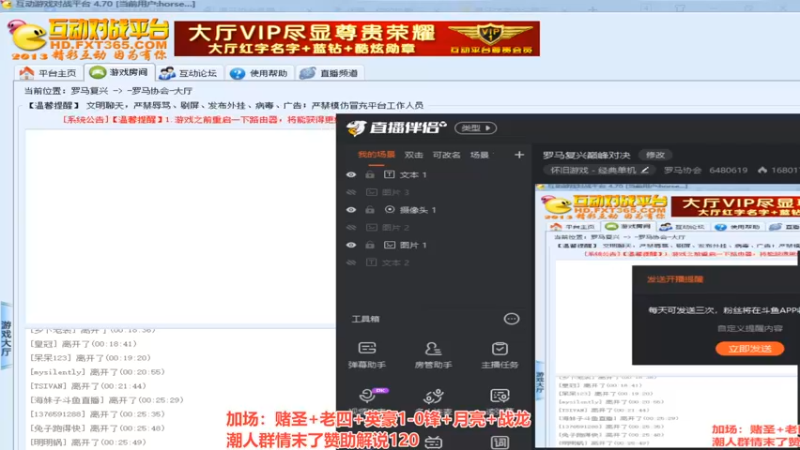Open the 主播任务 tool
This screenshot has height=450, width=800.
499,355
